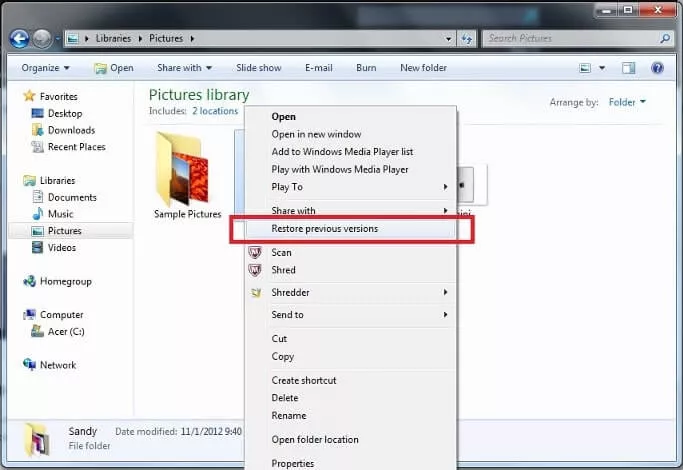Expand the Play To submenu arrow
683x470 pixels.
(445, 187)
